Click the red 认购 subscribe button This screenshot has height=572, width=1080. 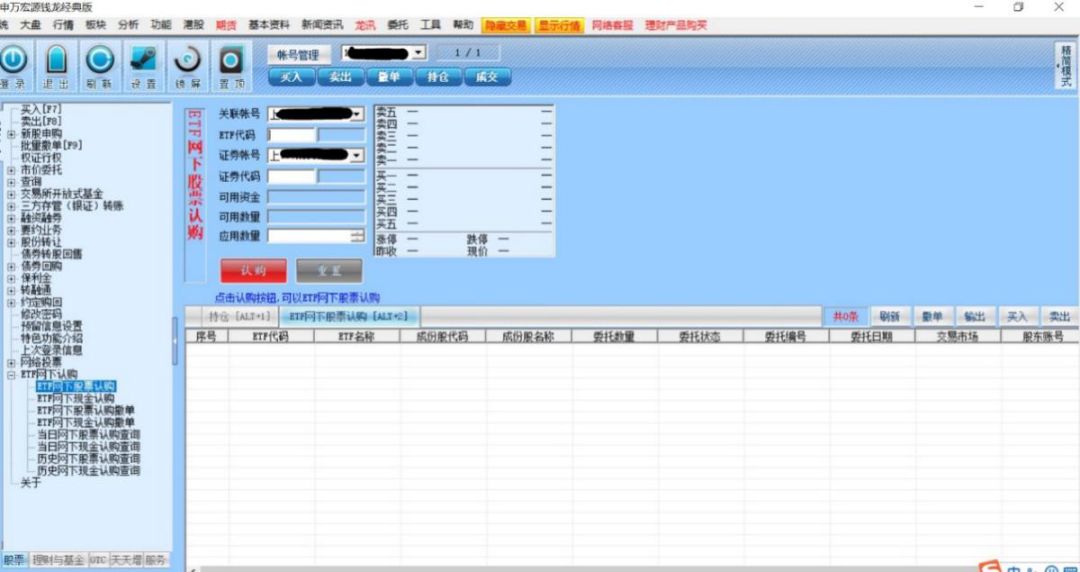[x=253, y=271]
